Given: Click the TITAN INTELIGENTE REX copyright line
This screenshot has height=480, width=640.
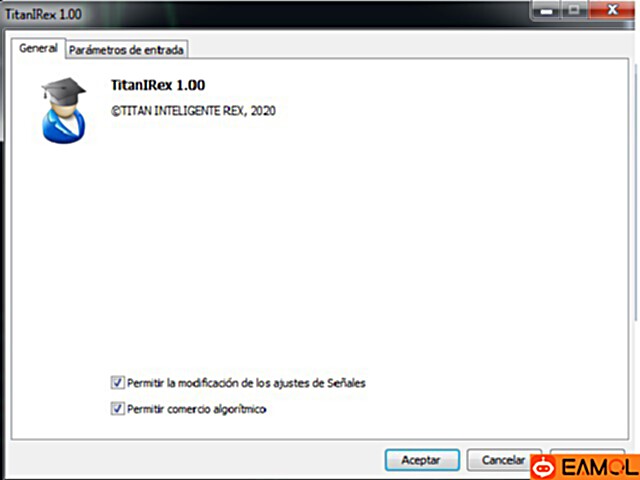Looking at the screenshot, I should coord(193,111).
